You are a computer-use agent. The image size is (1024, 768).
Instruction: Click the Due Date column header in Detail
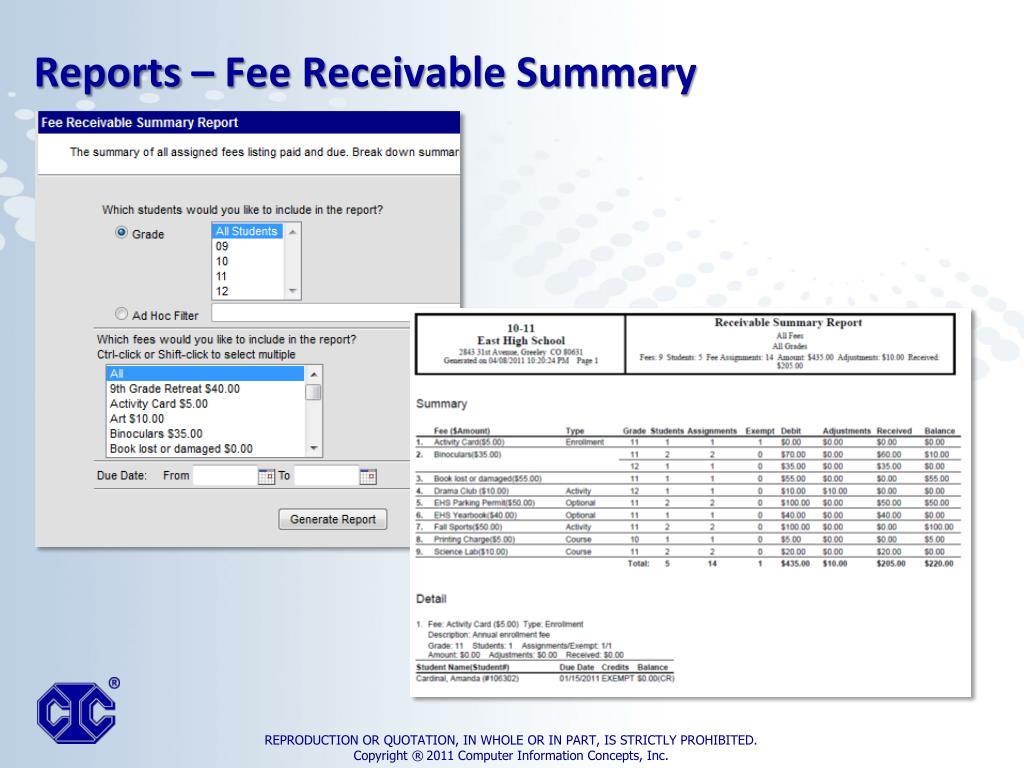click(577, 667)
